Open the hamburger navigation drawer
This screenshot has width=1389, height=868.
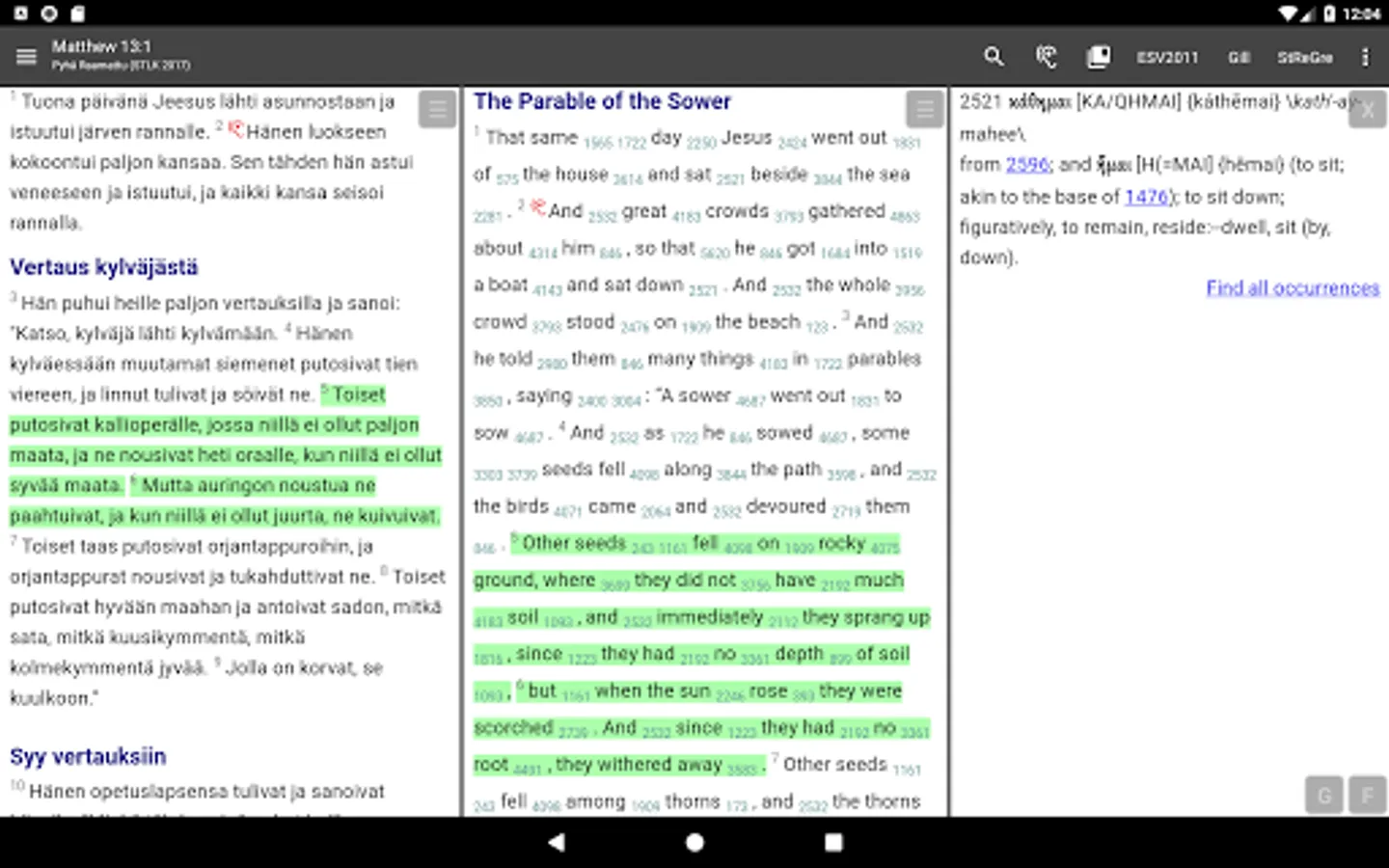(x=26, y=57)
